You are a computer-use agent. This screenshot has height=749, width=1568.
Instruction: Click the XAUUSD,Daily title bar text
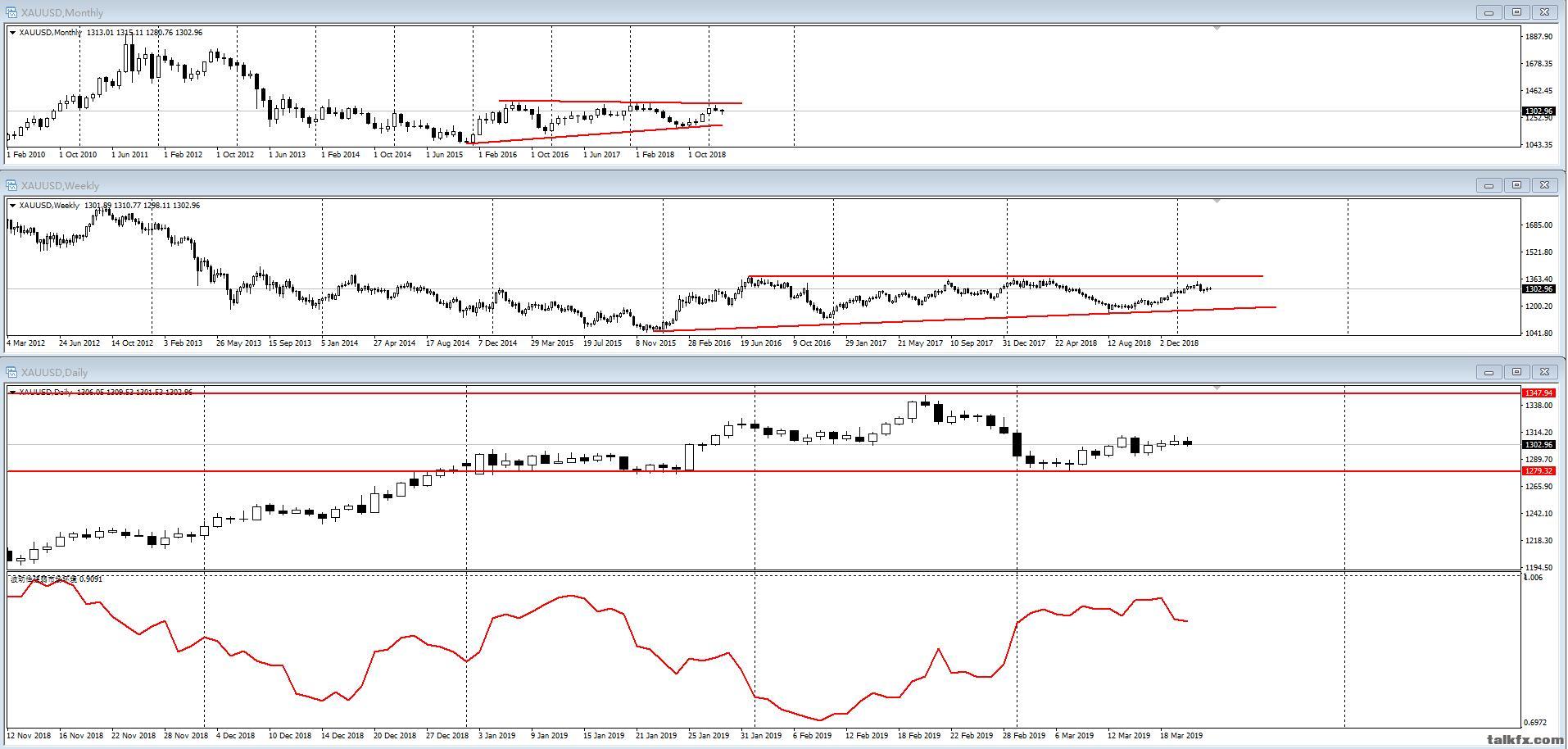tap(54, 372)
